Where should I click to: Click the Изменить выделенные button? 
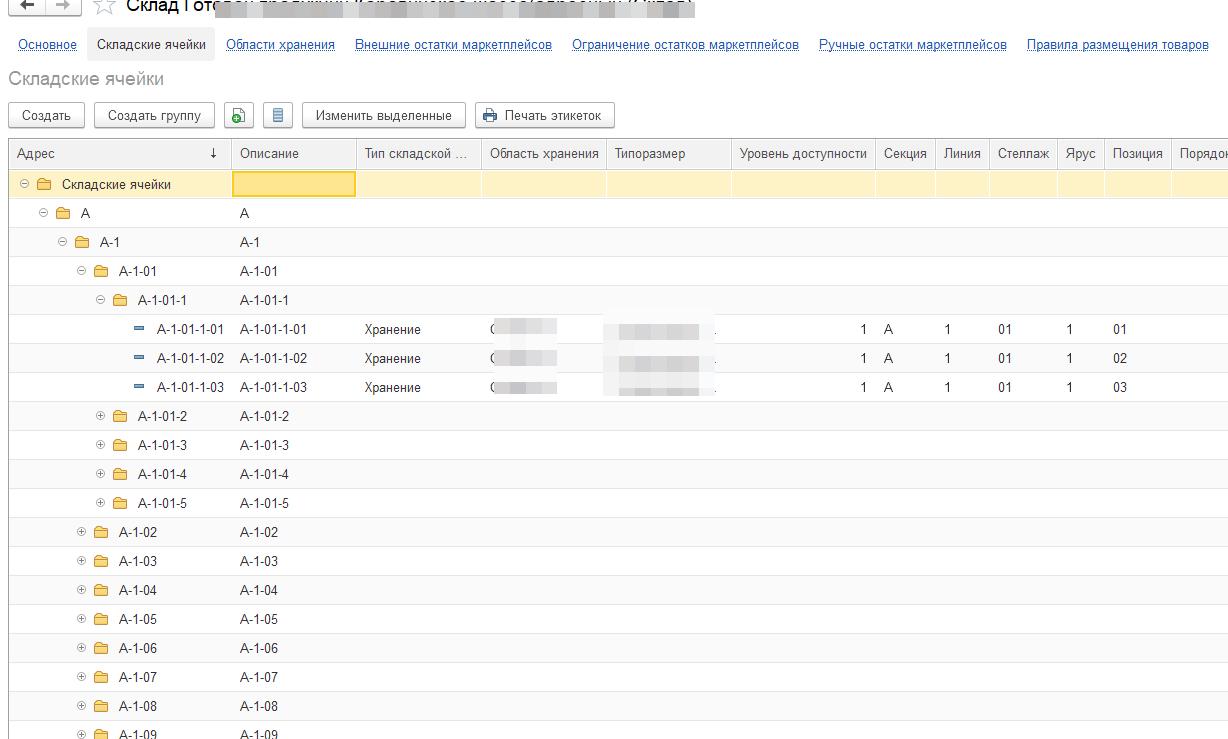pos(381,115)
